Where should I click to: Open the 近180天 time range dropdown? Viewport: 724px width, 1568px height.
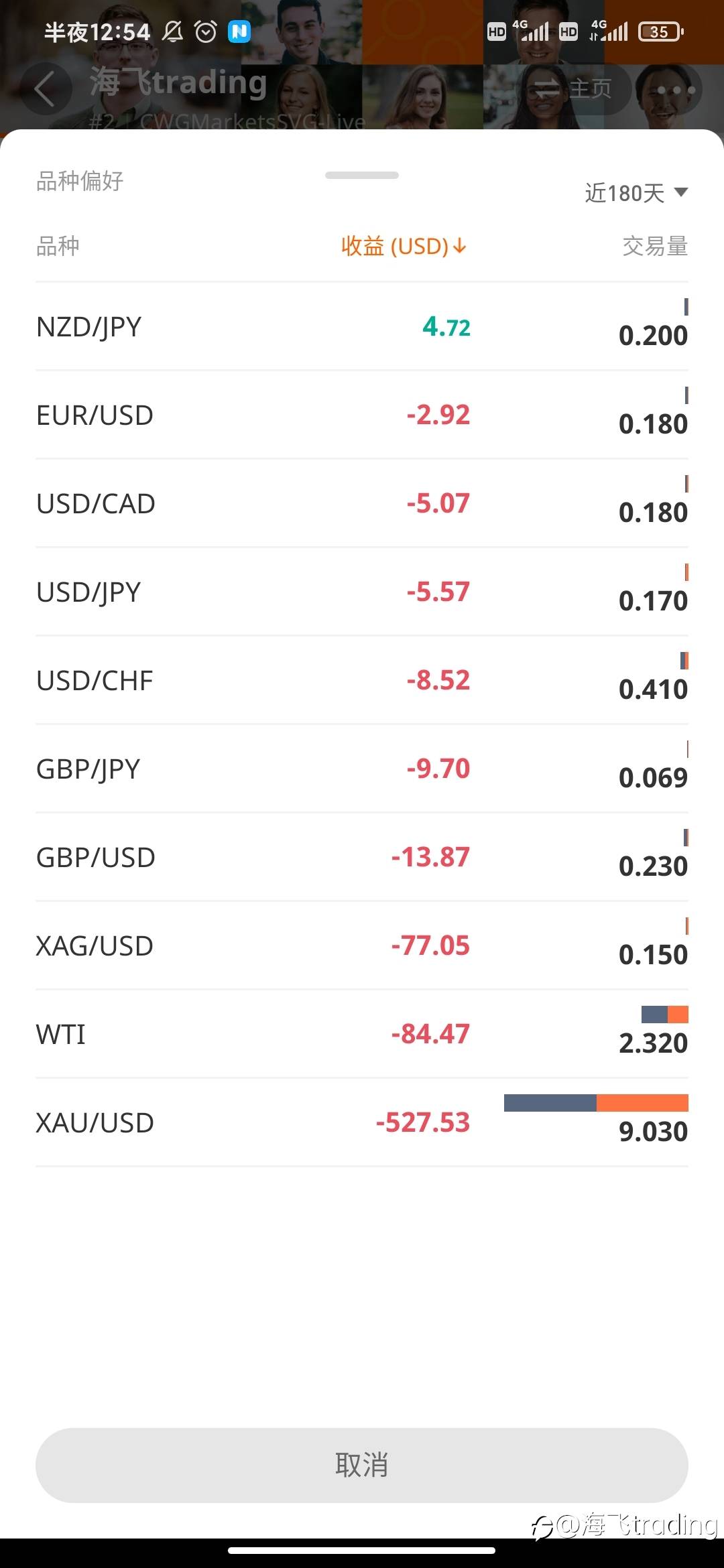point(636,193)
